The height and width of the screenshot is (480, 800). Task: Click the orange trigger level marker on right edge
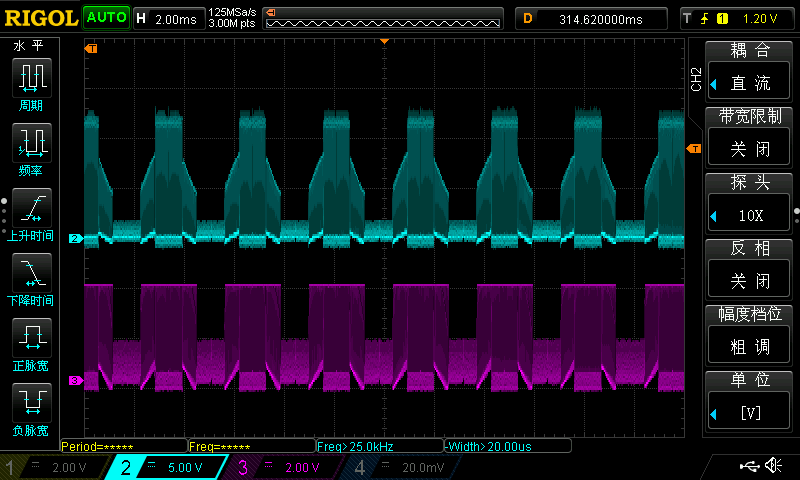[694, 148]
